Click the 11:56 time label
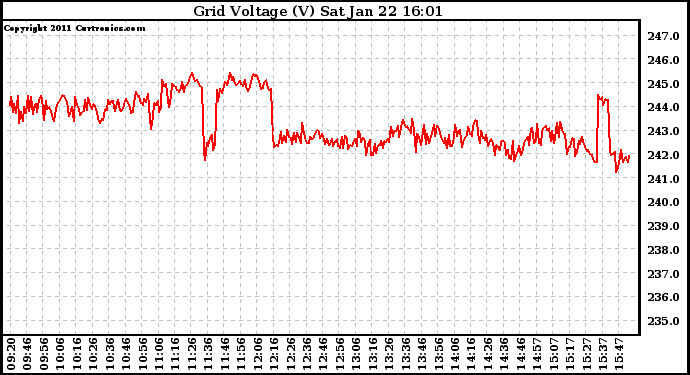 (x=241, y=354)
